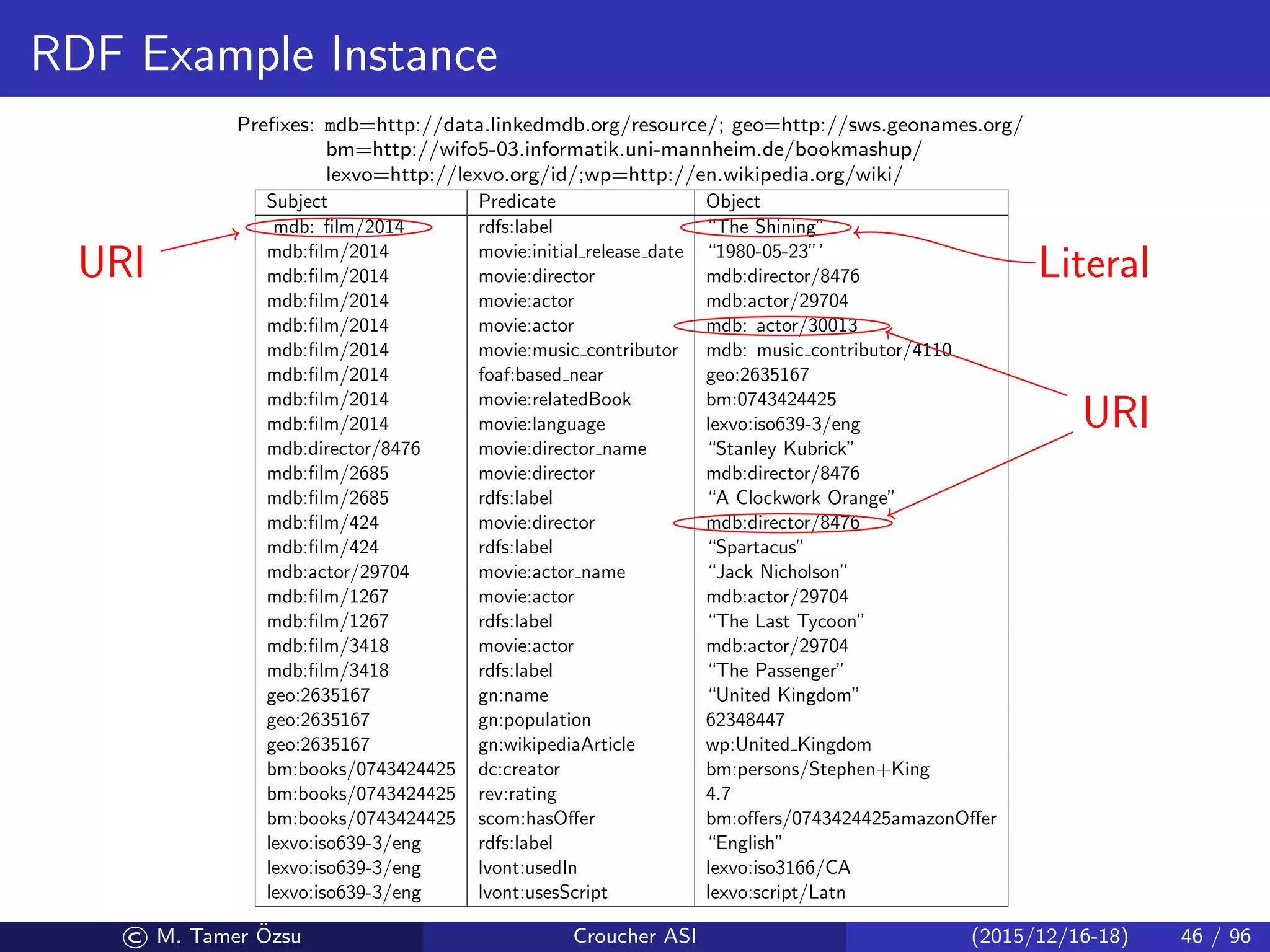The width and height of the screenshot is (1270, 952).
Task: Select object 'bm:persons/Stephen+King'
Action: (817, 770)
